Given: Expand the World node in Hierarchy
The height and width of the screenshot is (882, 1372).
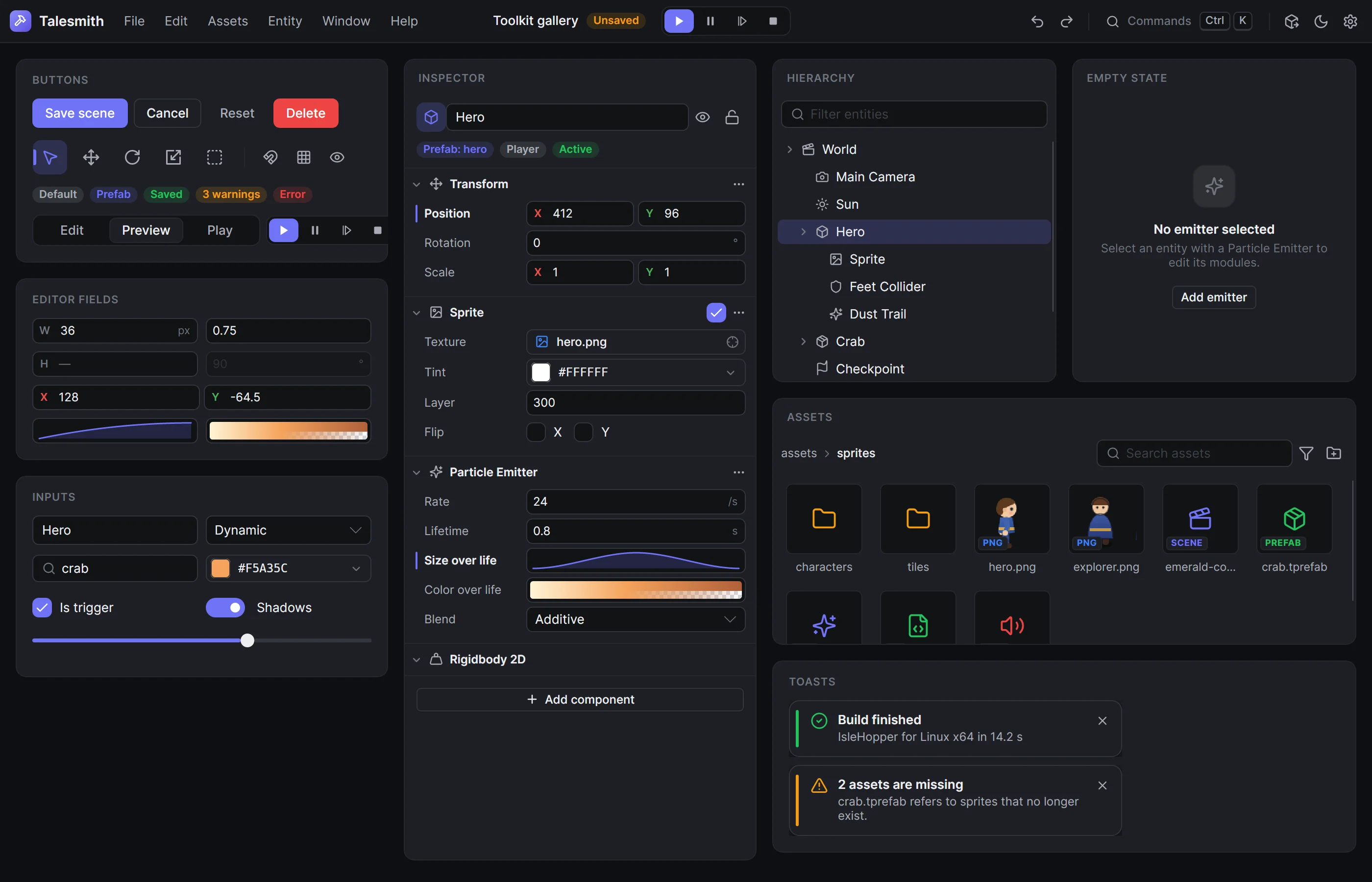Looking at the screenshot, I should [790, 149].
